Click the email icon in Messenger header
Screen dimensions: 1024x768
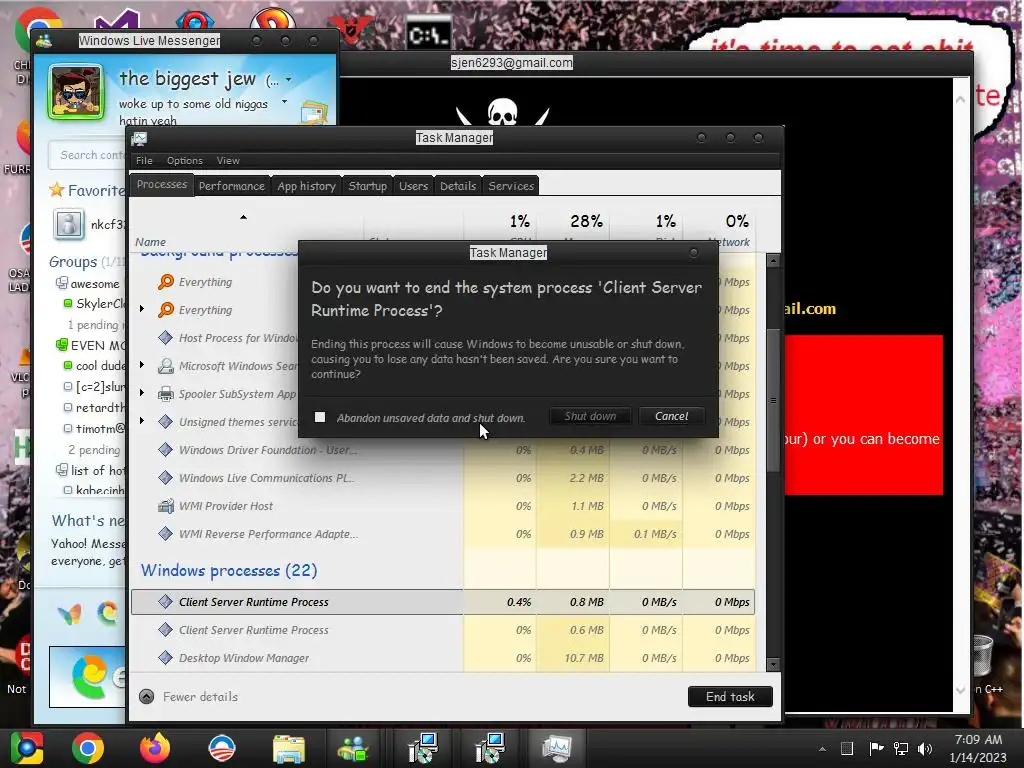pyautogui.click(x=313, y=113)
